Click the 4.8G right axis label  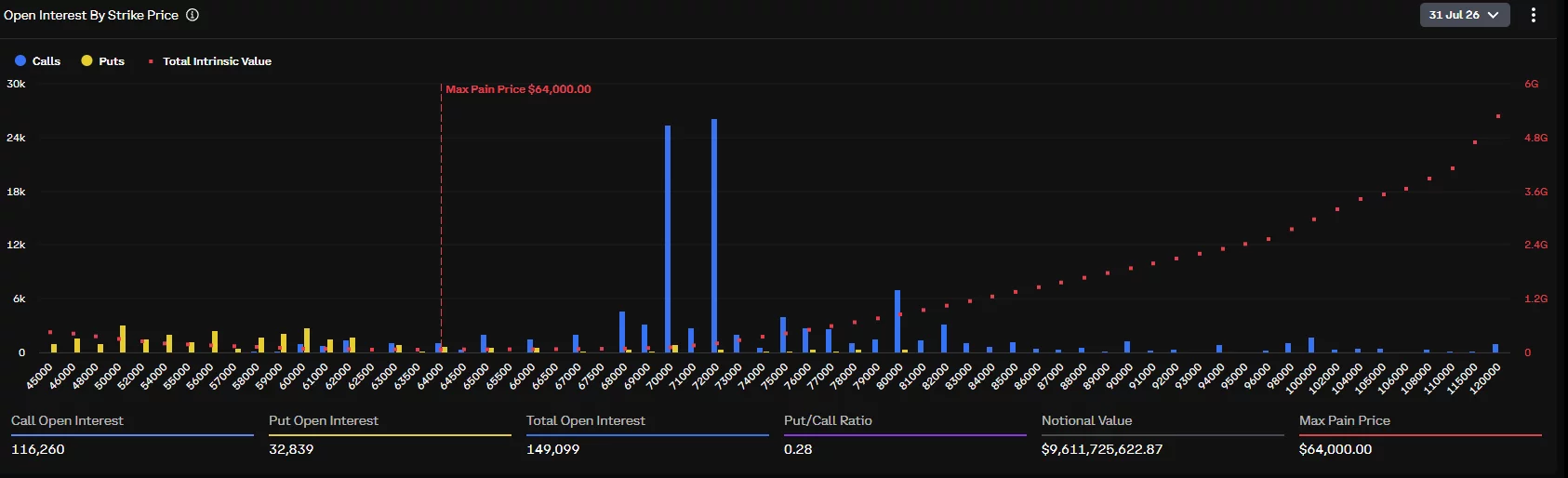point(1535,138)
